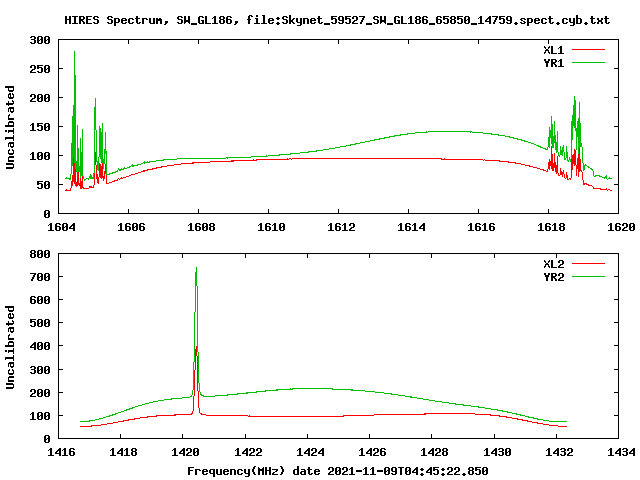Click the YR1 legend label
Image resolution: width=640 pixels, height=480 pixels.
click(x=553, y=63)
